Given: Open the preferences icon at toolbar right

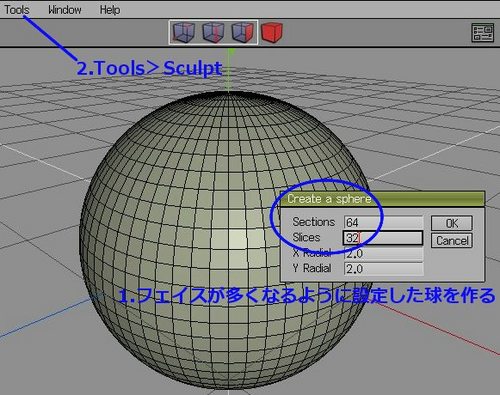Looking at the screenshot, I should (482, 33).
